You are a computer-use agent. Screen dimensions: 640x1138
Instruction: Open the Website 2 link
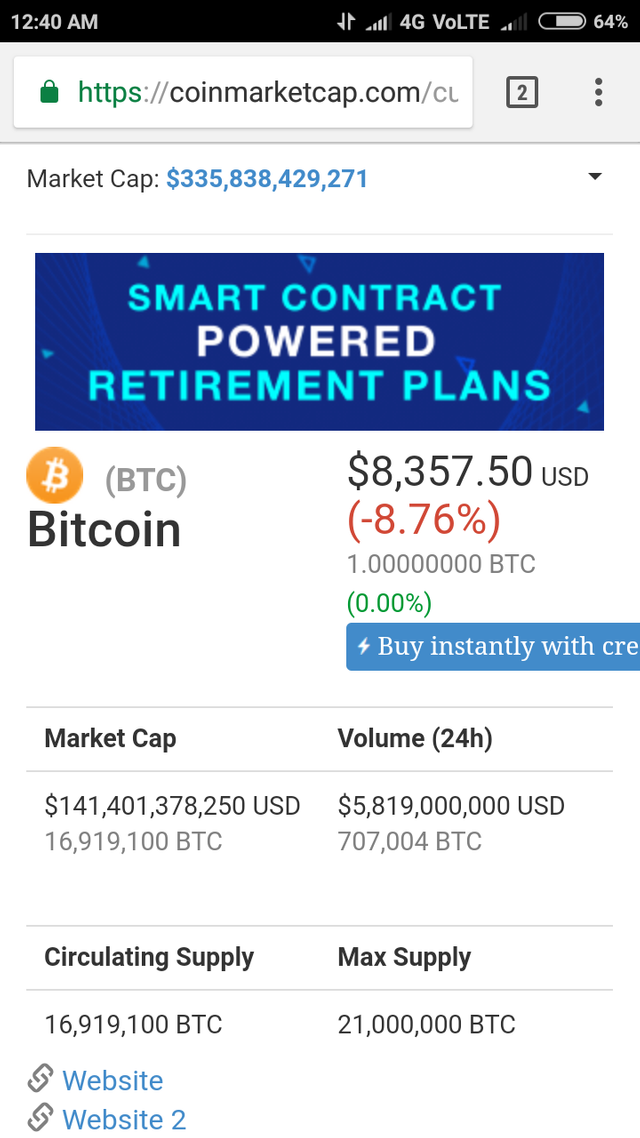[x=124, y=1119]
